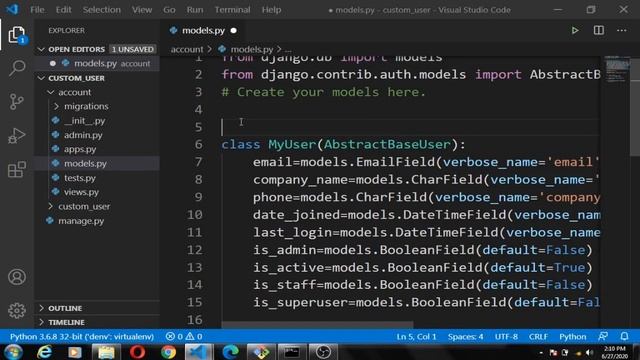Split the editor to the right

point(598,31)
